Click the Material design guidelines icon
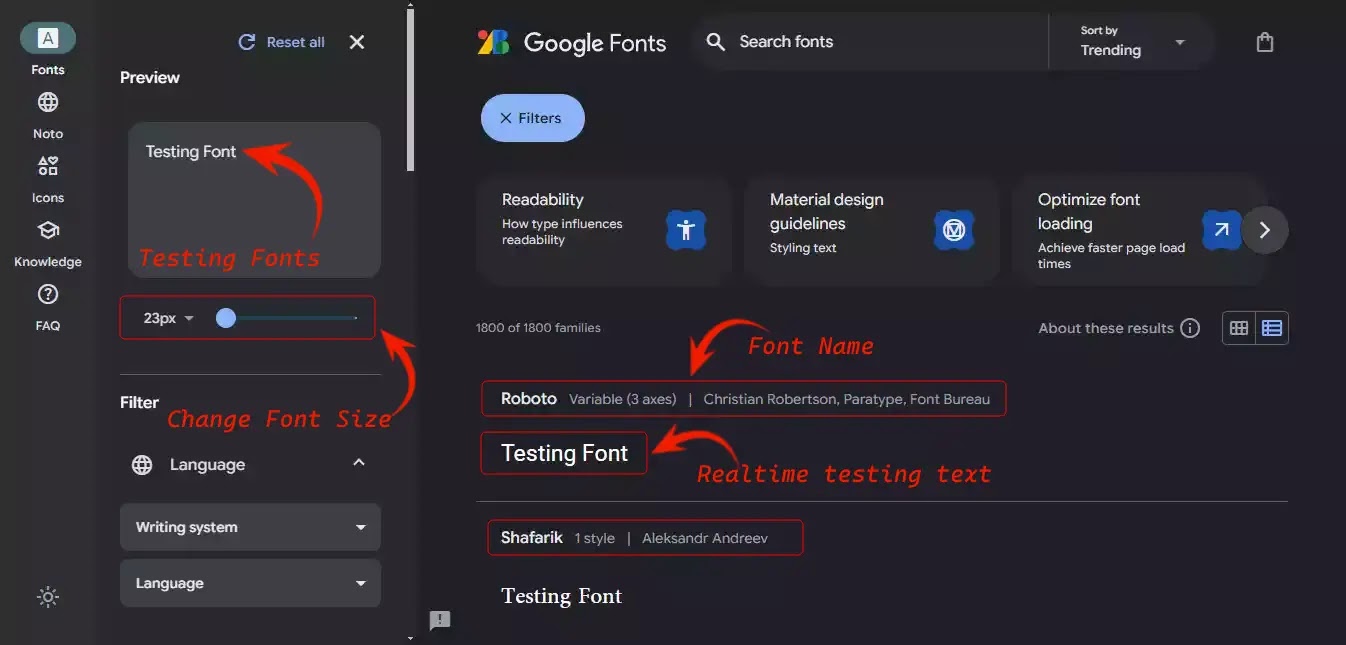 tap(953, 230)
